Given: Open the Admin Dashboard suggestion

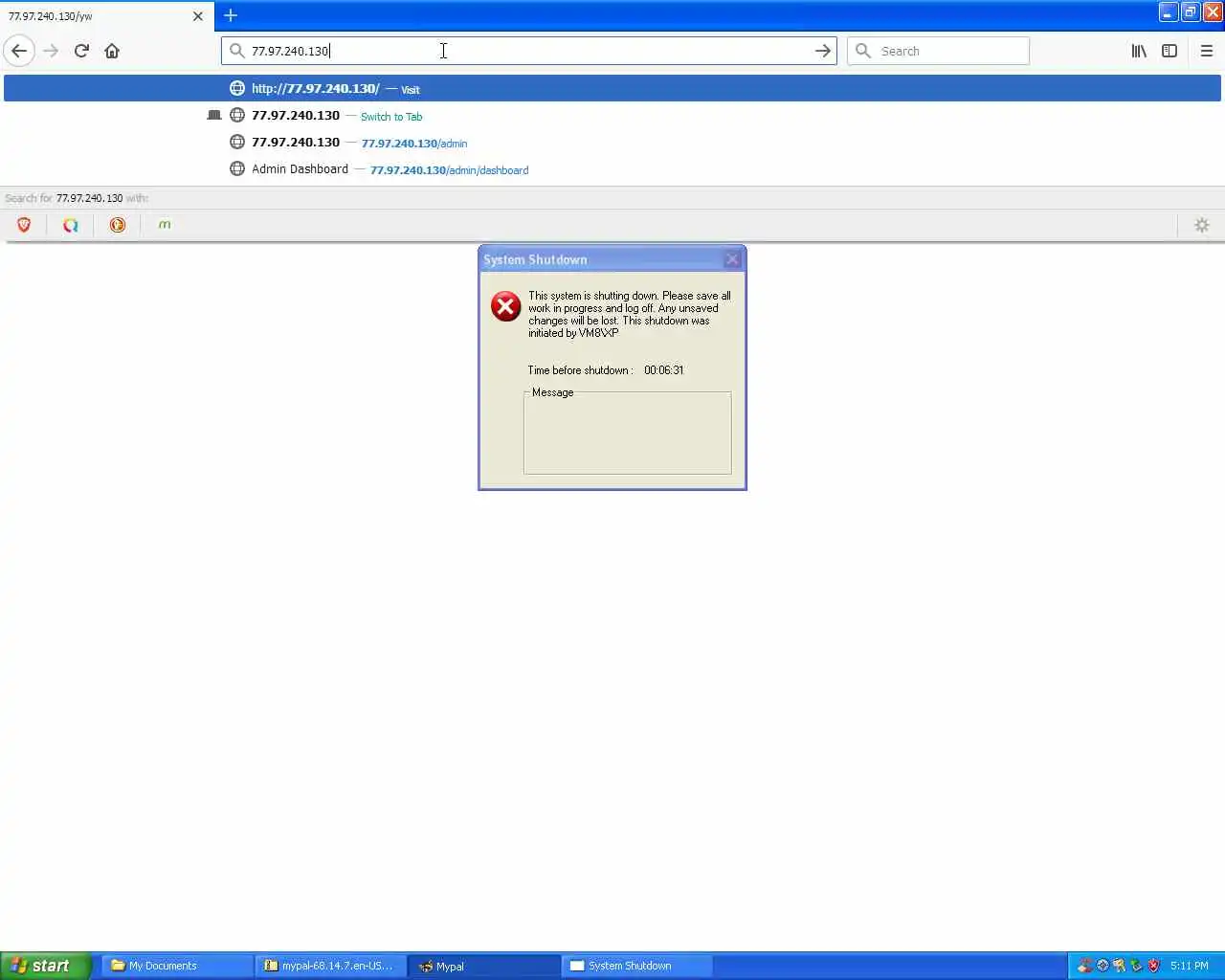Looking at the screenshot, I should [x=612, y=169].
